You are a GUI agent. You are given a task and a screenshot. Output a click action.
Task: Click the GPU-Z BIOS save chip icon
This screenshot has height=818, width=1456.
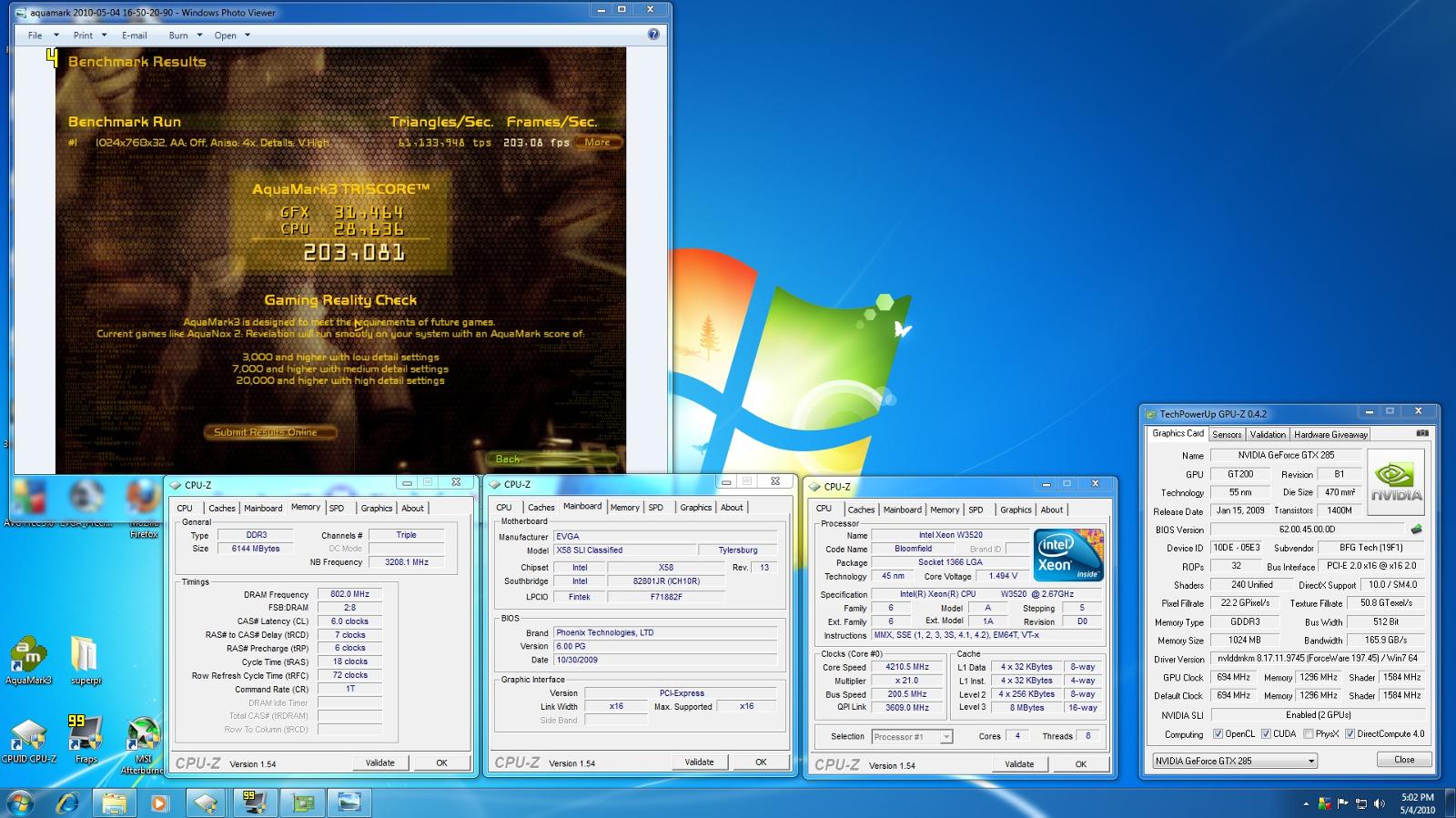tap(1417, 530)
